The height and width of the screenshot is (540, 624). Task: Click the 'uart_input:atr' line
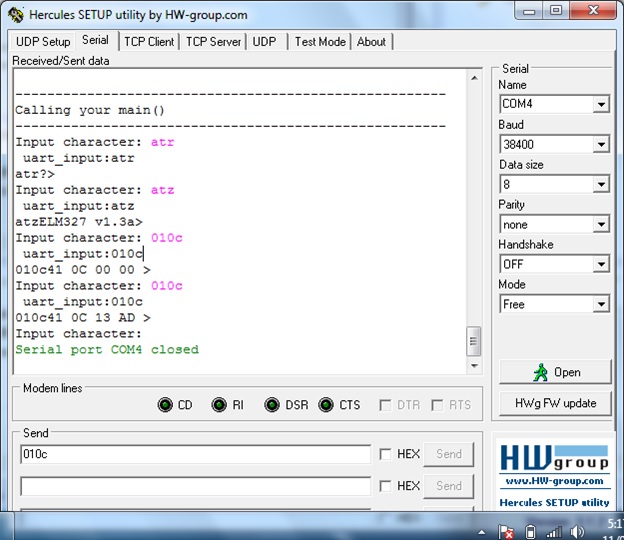[79, 158]
